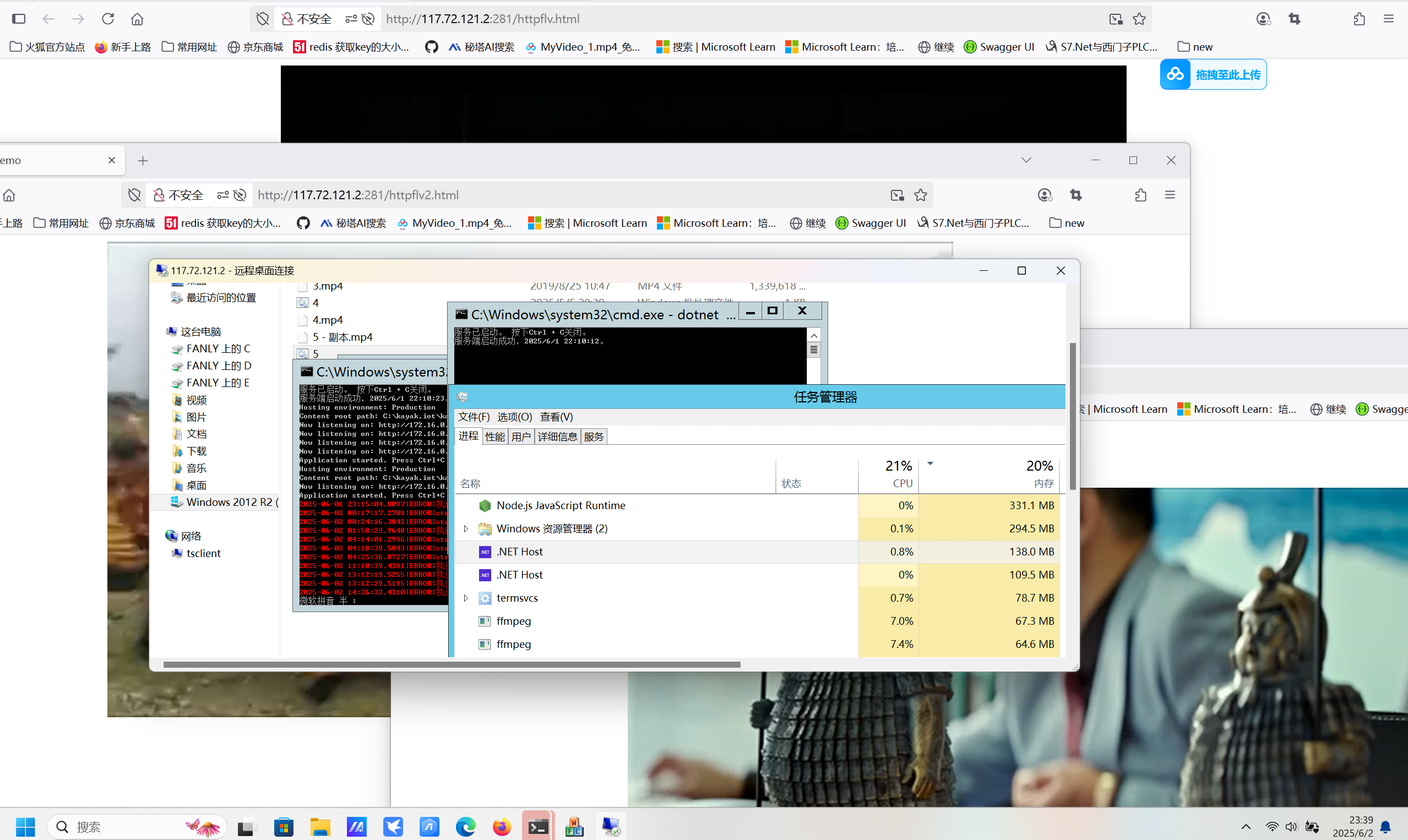Open Firefox from Windows taskbar

[501, 827]
